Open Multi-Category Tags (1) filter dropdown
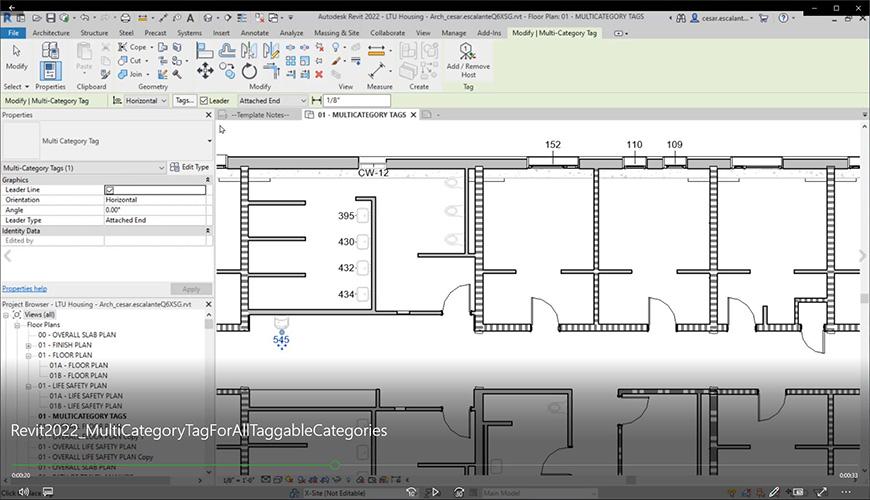 tap(83, 168)
